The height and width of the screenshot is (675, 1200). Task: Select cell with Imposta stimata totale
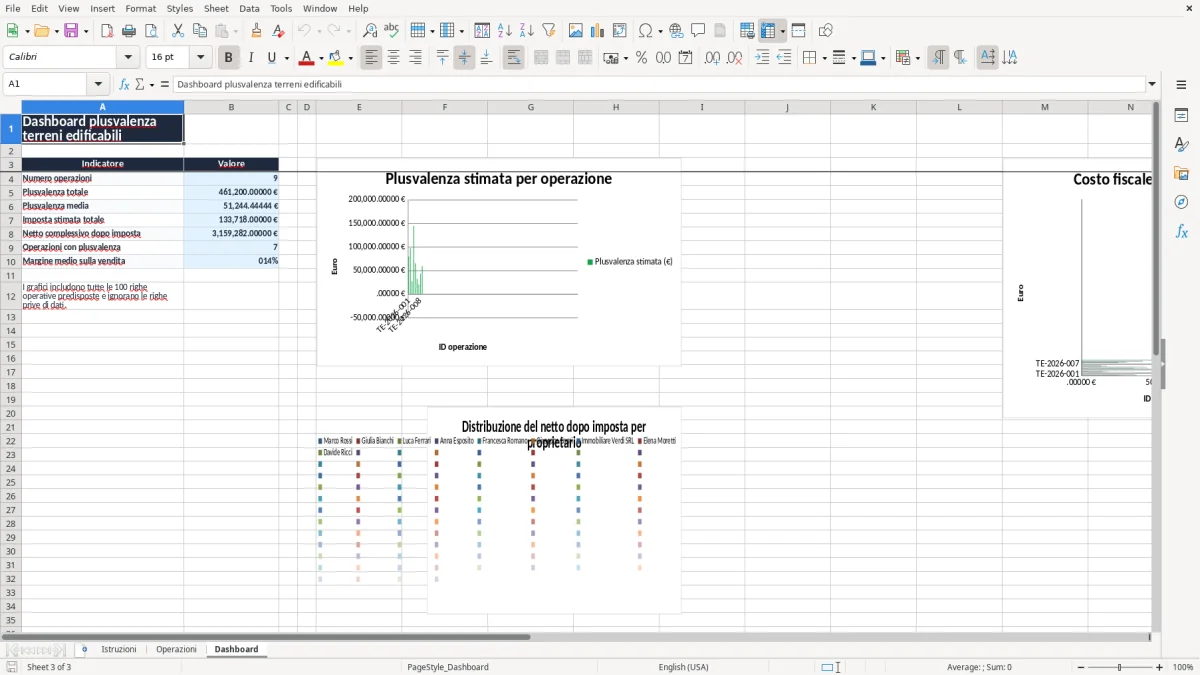click(102, 220)
